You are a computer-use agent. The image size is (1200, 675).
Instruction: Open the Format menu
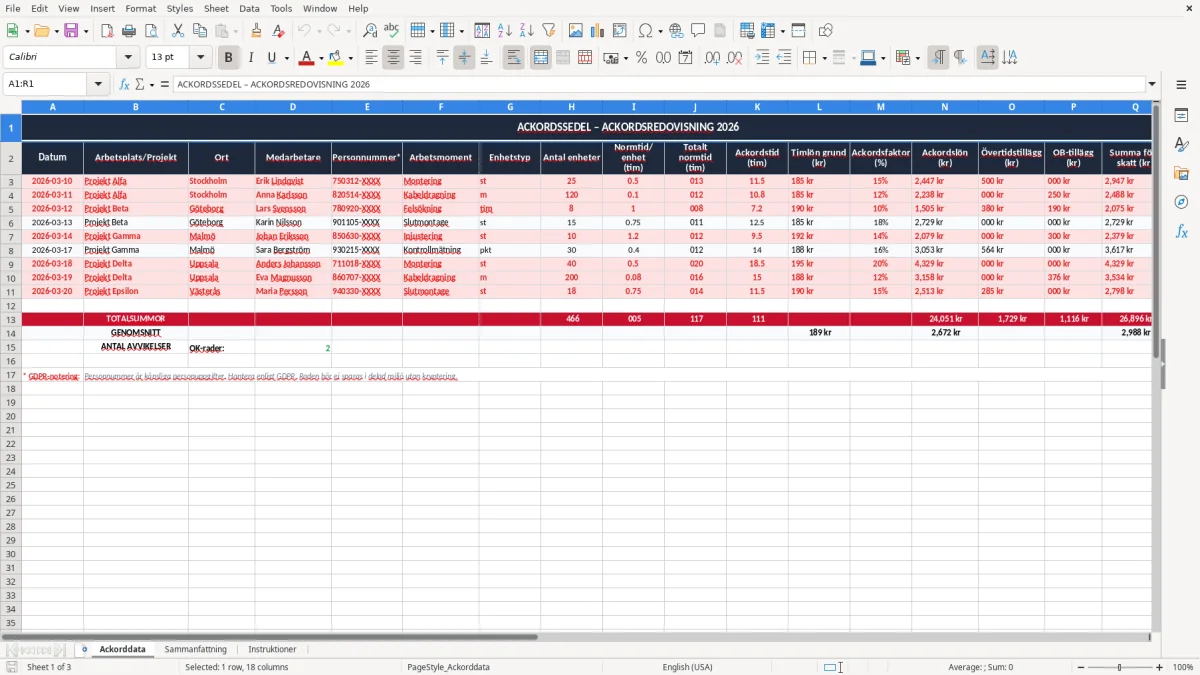(140, 8)
